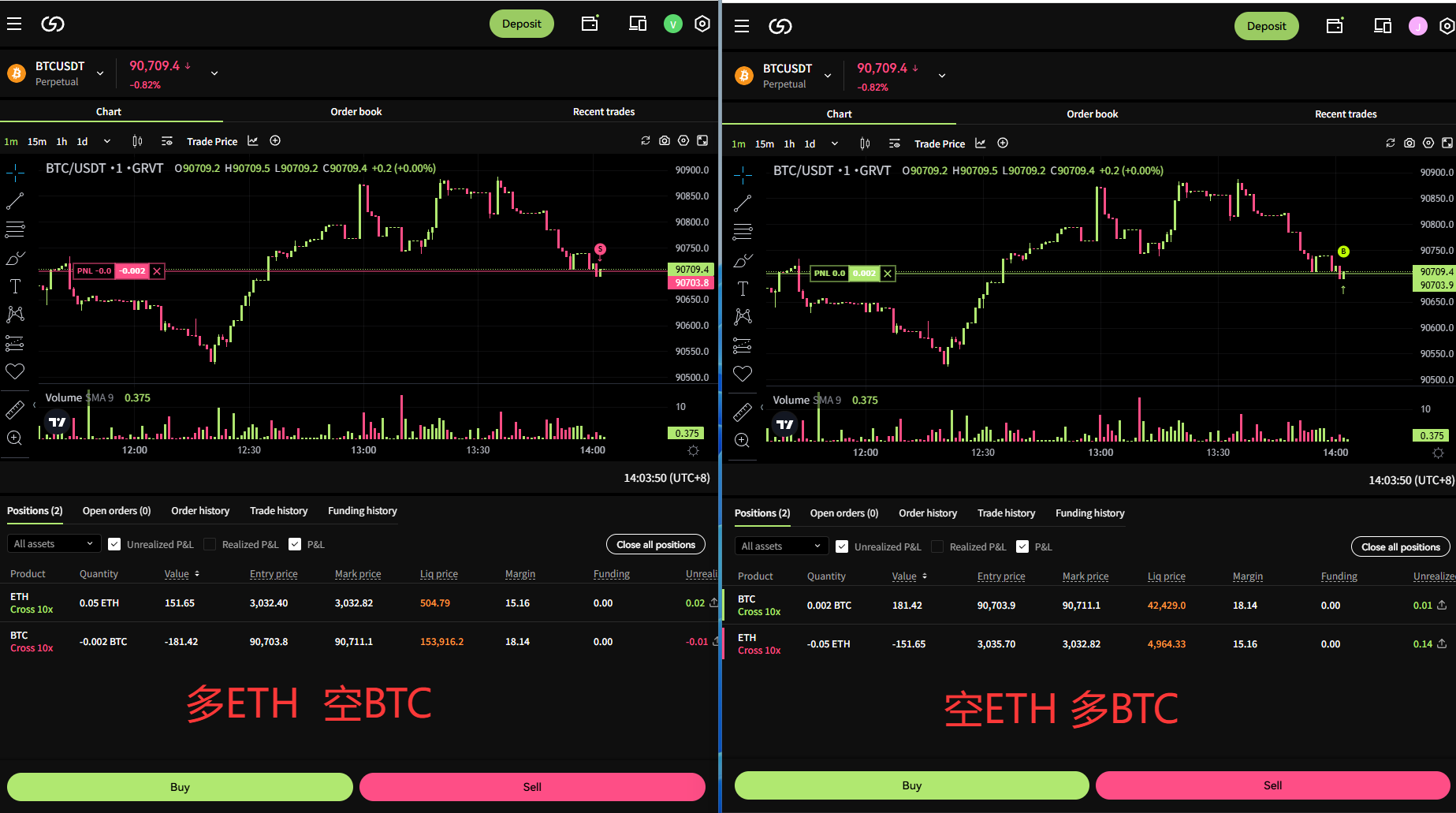Expand the BTCUSDT symbol selector in the right pane
This screenshot has height=813, width=1456.
pyautogui.click(x=828, y=76)
